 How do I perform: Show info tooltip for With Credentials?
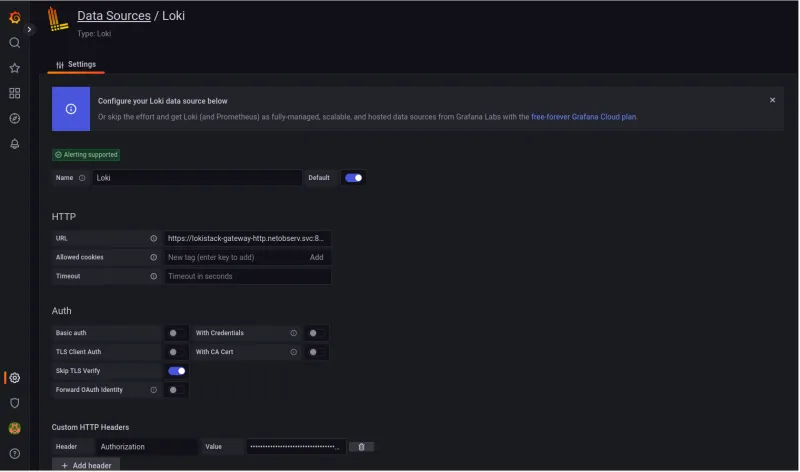point(293,333)
